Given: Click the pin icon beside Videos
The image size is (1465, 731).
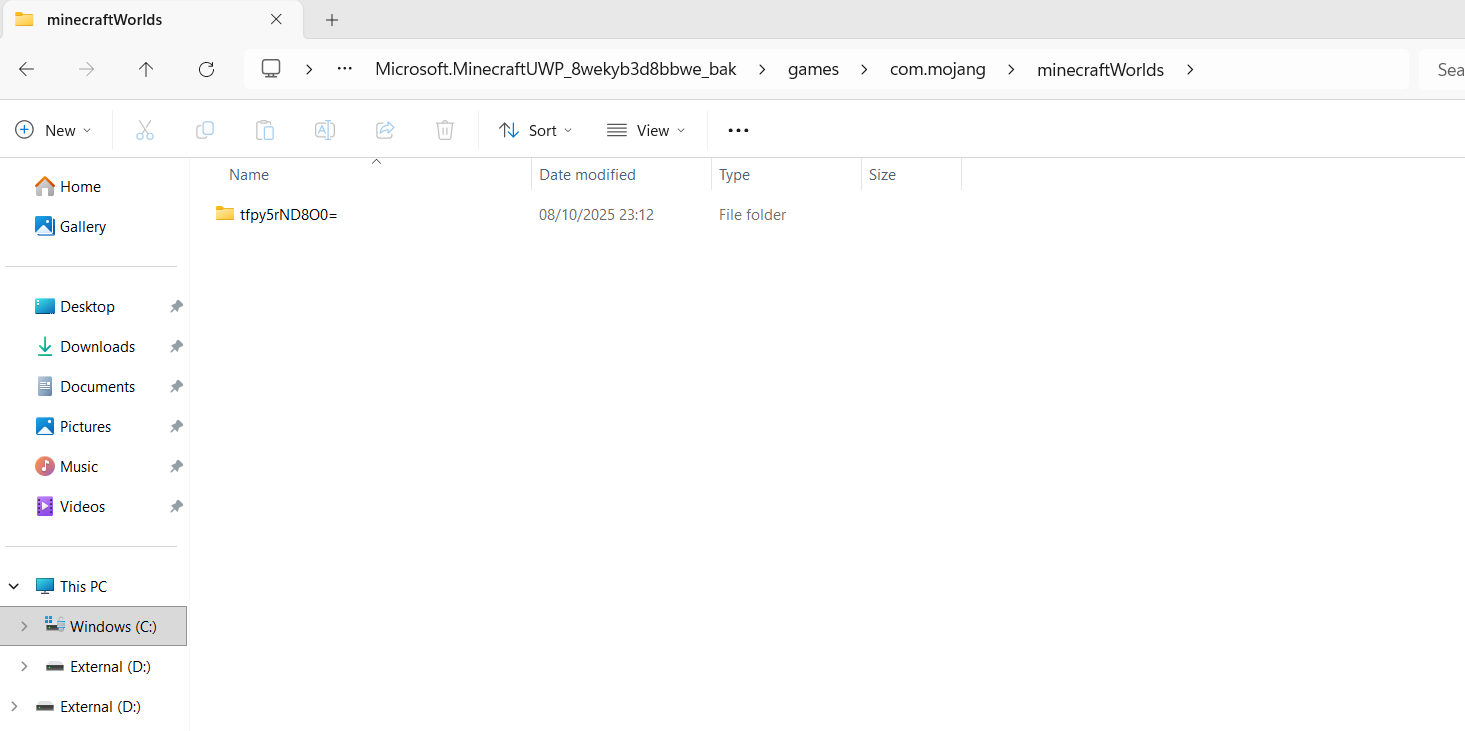Looking at the screenshot, I should 176,506.
